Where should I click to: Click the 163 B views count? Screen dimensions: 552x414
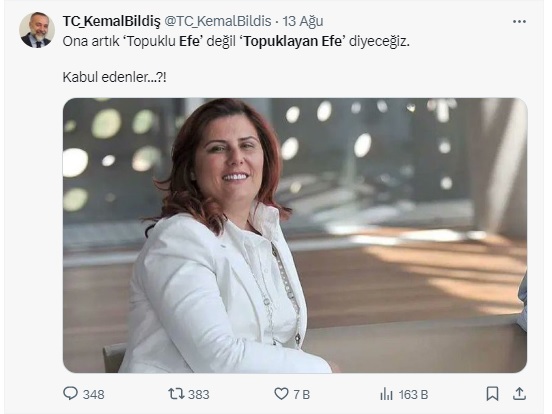[413, 394]
